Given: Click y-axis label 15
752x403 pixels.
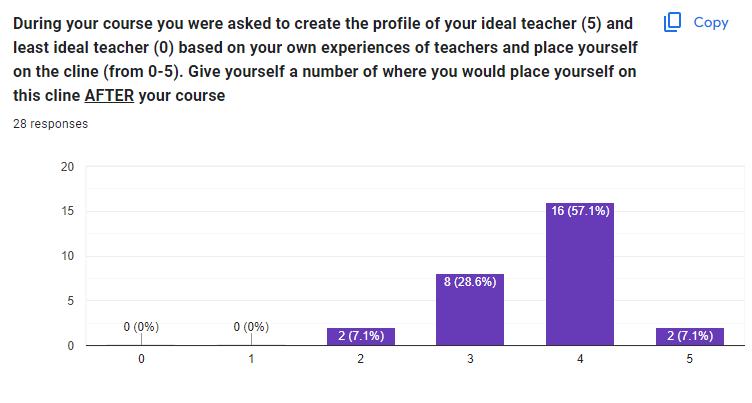Looking at the screenshot, I should (68, 211).
